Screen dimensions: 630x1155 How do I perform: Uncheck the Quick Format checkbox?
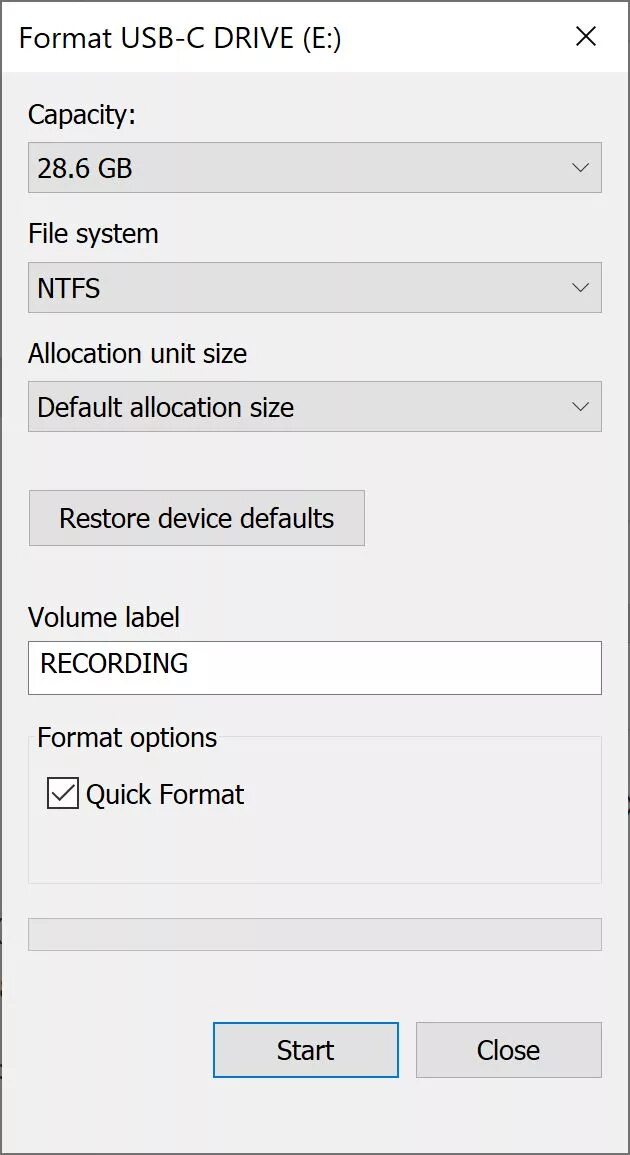(63, 794)
